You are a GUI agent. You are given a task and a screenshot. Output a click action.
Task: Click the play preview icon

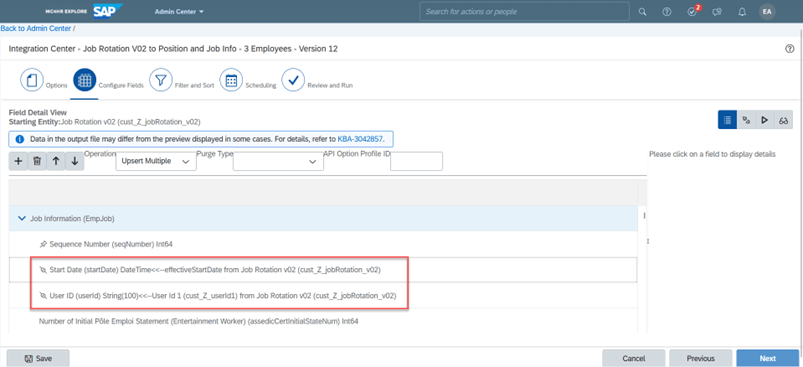[765, 120]
